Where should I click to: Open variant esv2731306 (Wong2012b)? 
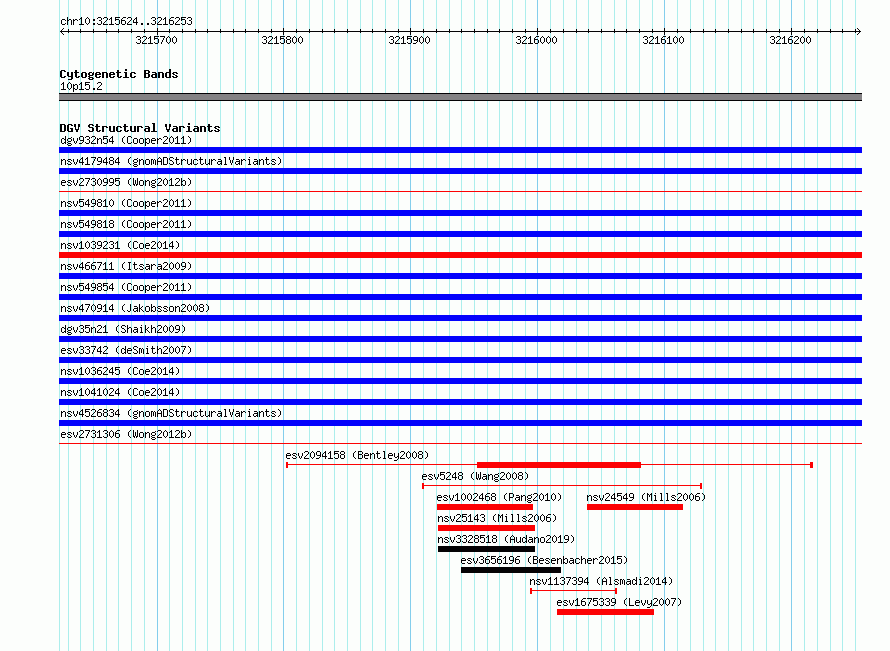tap(126, 434)
